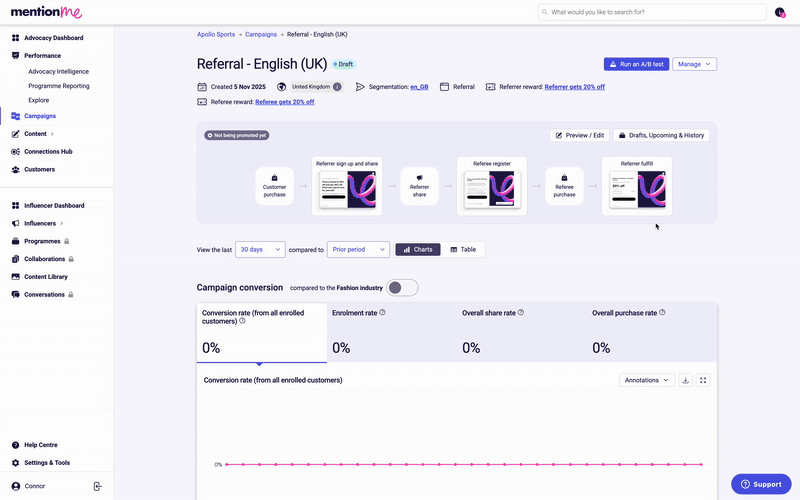Screen dimensions: 800x500
Task: Expand the Influencers submenu chevron
Action: click(62, 223)
